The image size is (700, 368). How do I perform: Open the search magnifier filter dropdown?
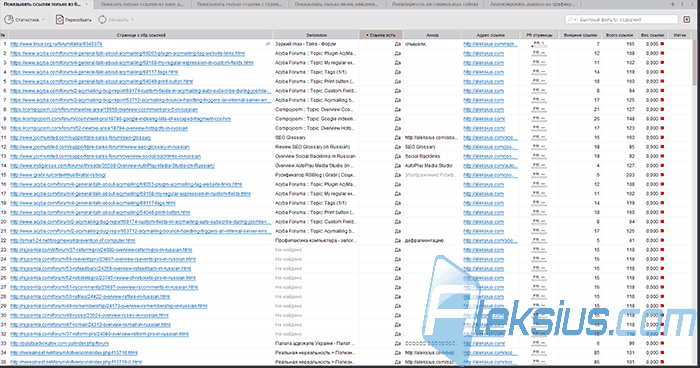tap(571, 19)
